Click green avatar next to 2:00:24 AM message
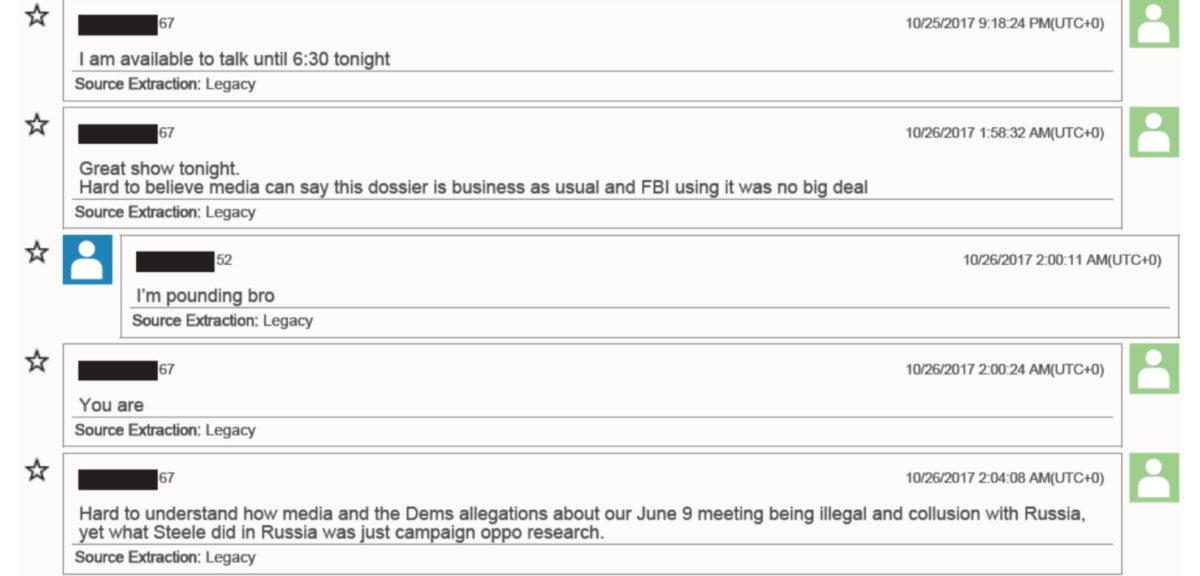 pos(1154,369)
